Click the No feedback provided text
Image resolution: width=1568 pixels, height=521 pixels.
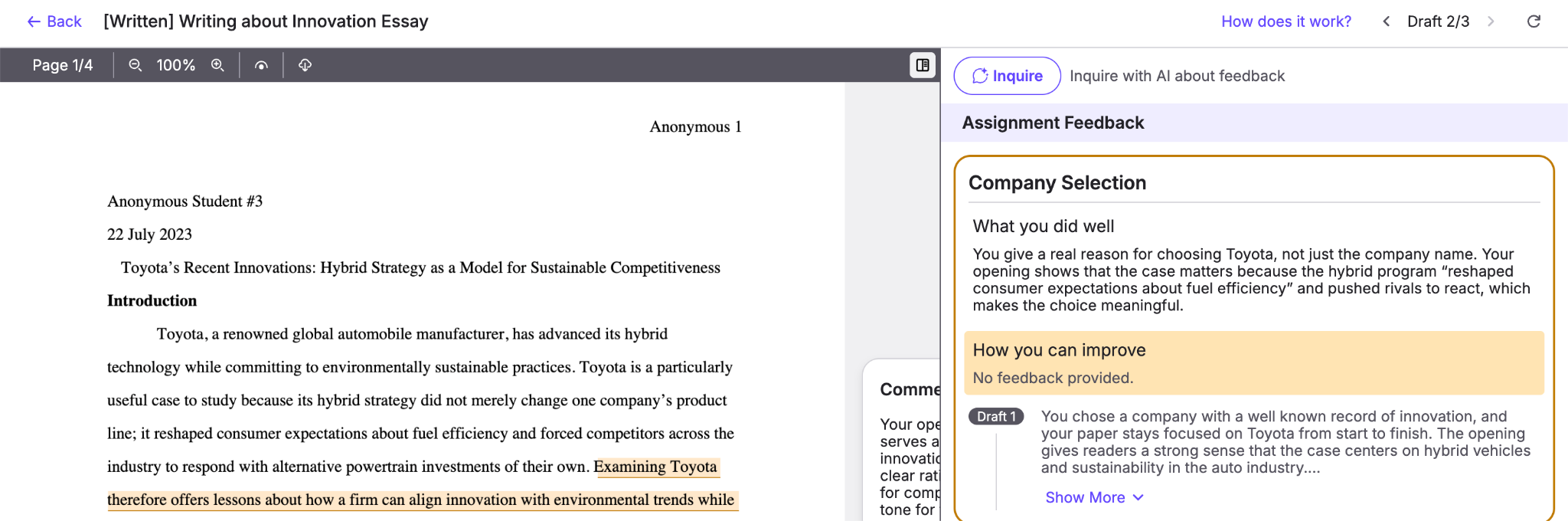[1053, 378]
